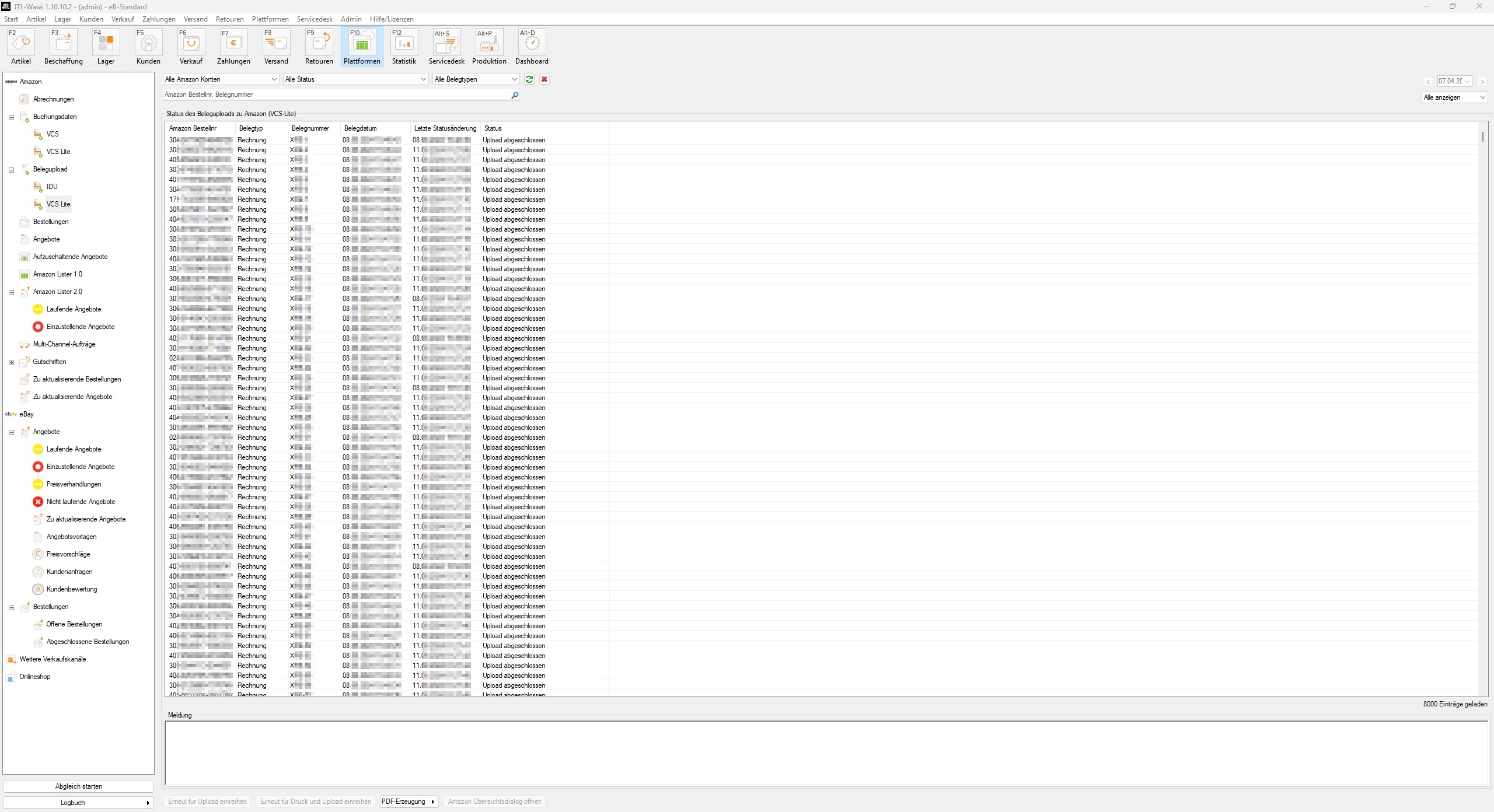The height and width of the screenshot is (812, 1494).
Task: Collapse the Belegupload tree branch
Action: click(11, 170)
